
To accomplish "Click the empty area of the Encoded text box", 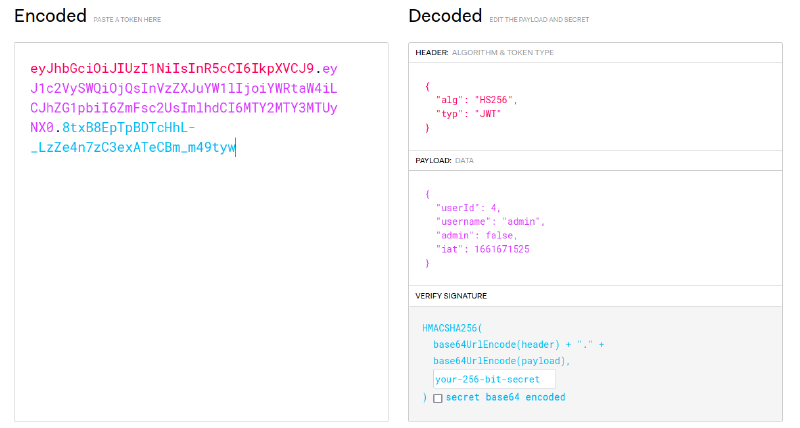I will pyautogui.click(x=200, y=300).
